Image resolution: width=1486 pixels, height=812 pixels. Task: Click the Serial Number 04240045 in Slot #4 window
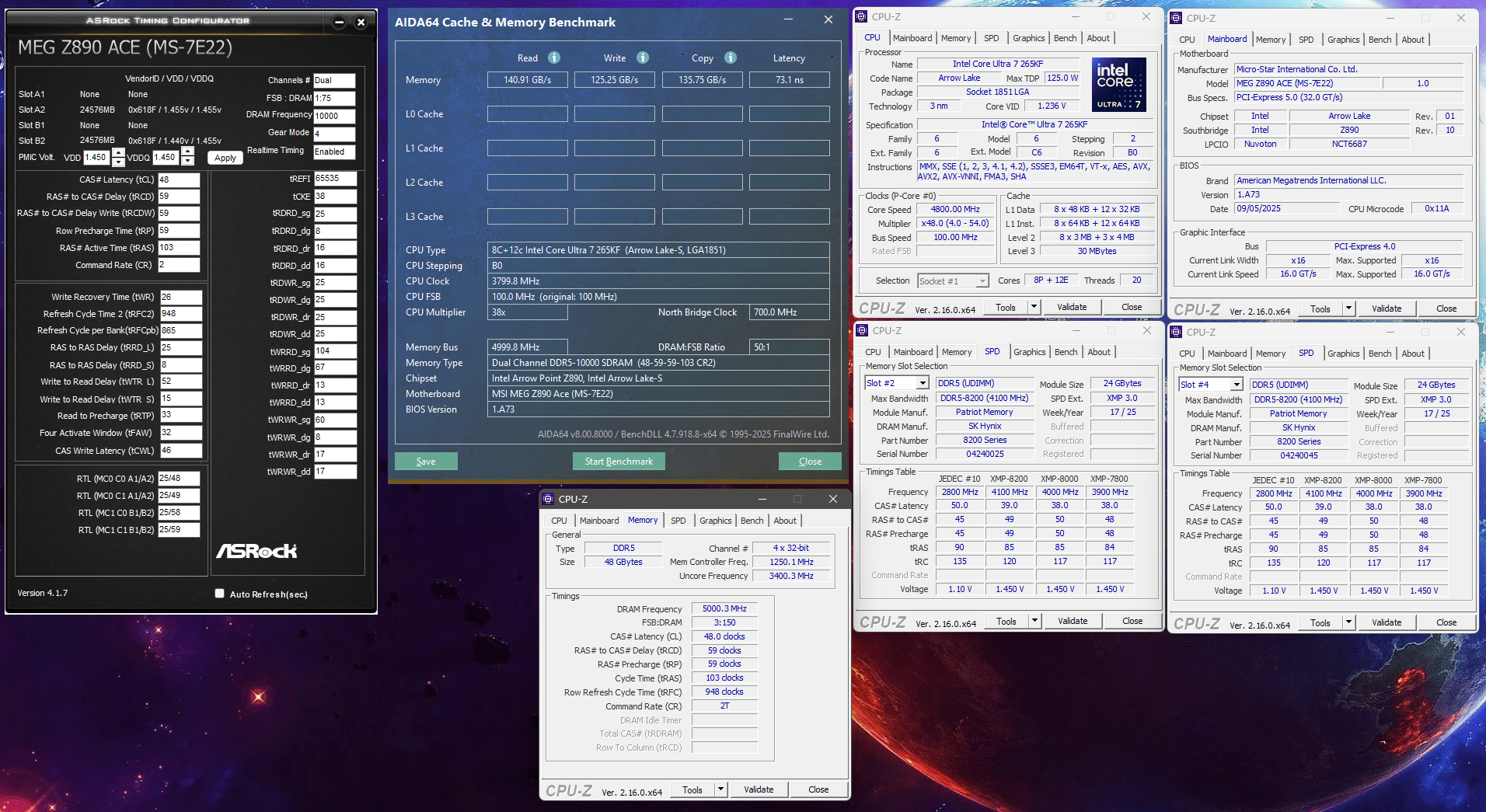(1299, 455)
